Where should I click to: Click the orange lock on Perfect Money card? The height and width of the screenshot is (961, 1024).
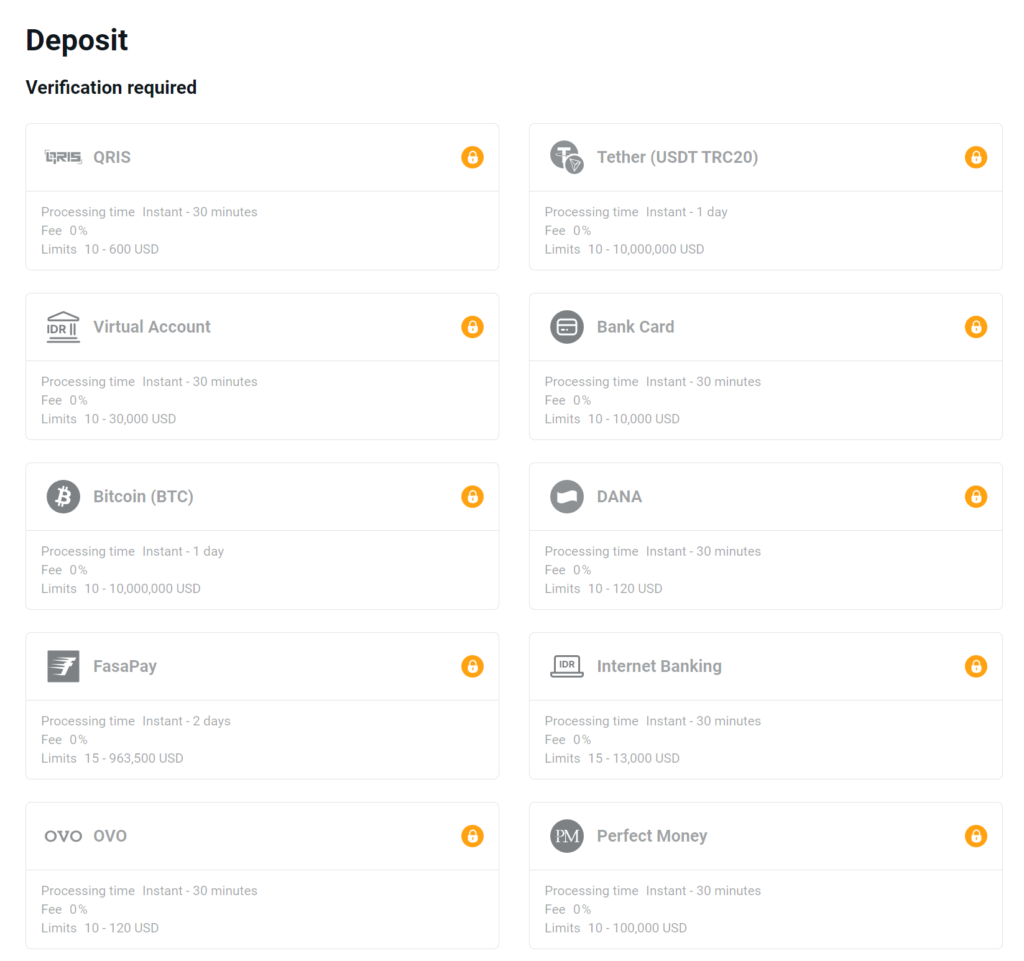click(976, 836)
